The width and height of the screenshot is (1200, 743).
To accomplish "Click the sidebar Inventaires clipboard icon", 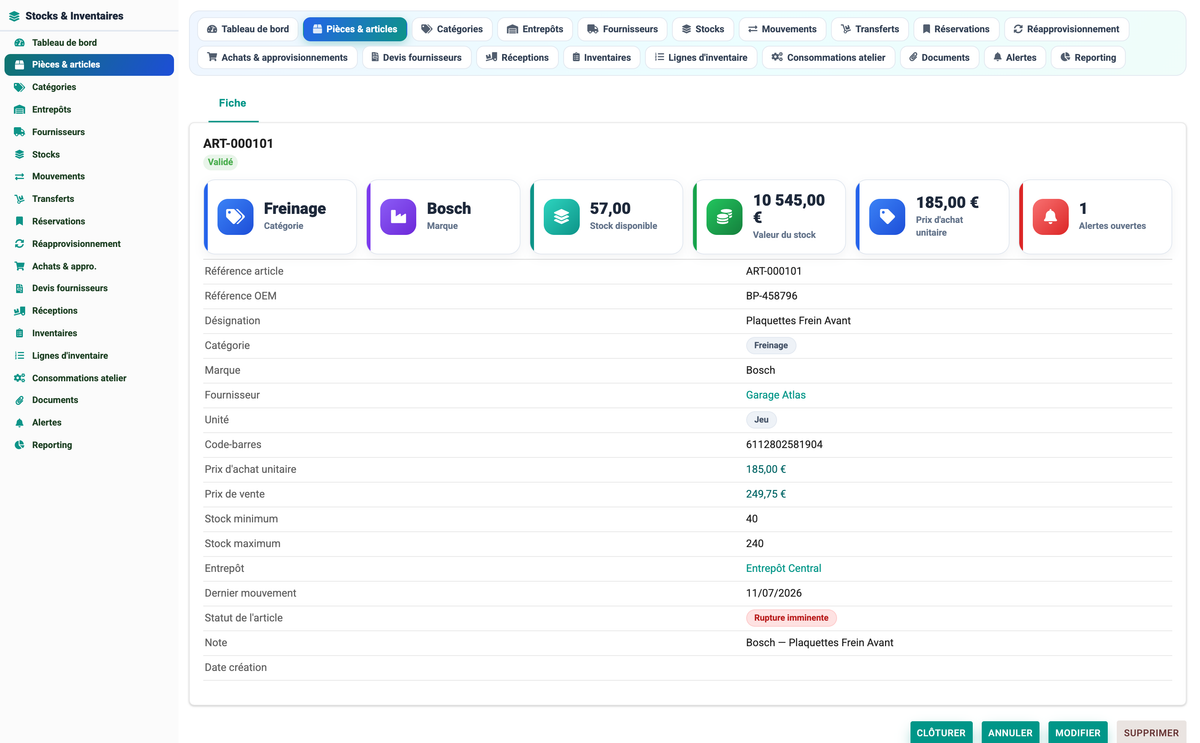I will point(19,334).
